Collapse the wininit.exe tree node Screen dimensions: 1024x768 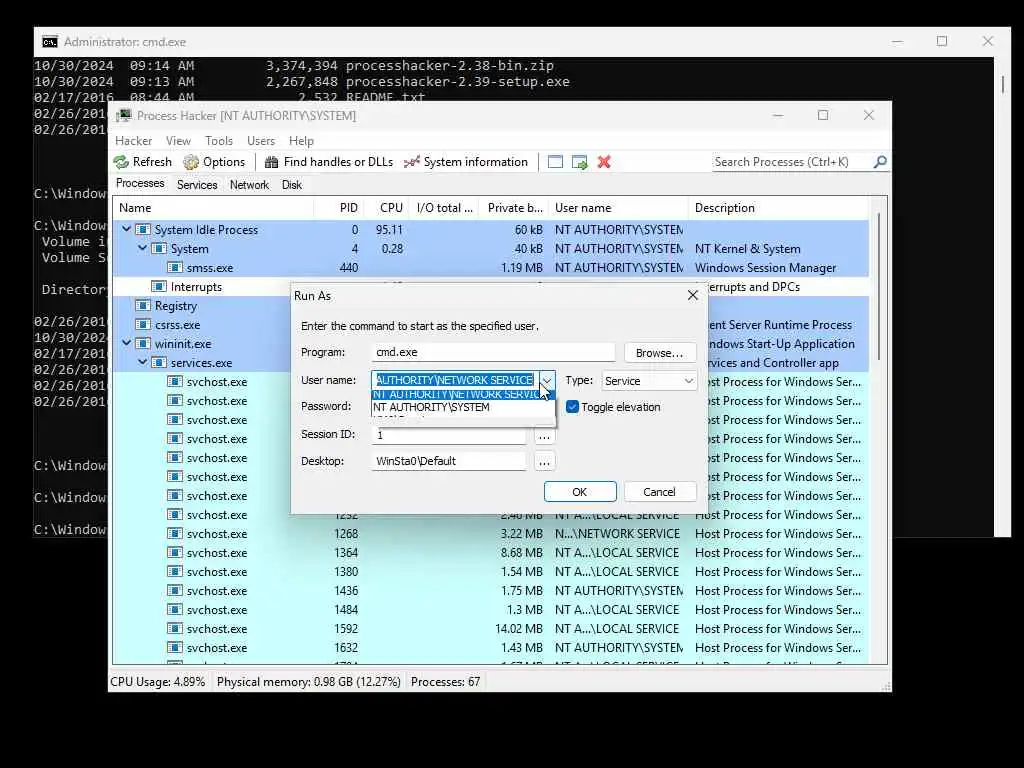coord(127,343)
